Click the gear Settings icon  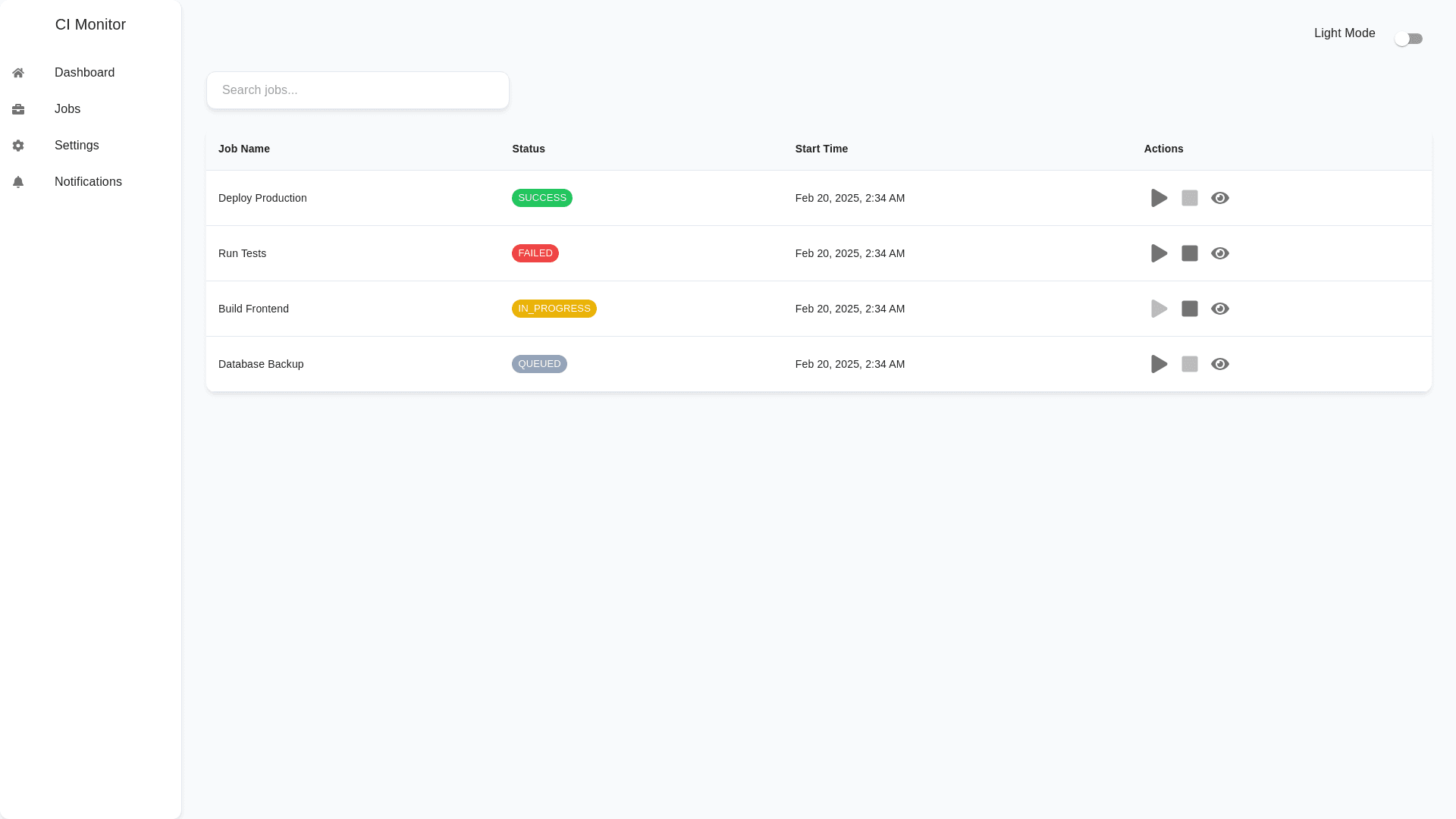click(18, 146)
